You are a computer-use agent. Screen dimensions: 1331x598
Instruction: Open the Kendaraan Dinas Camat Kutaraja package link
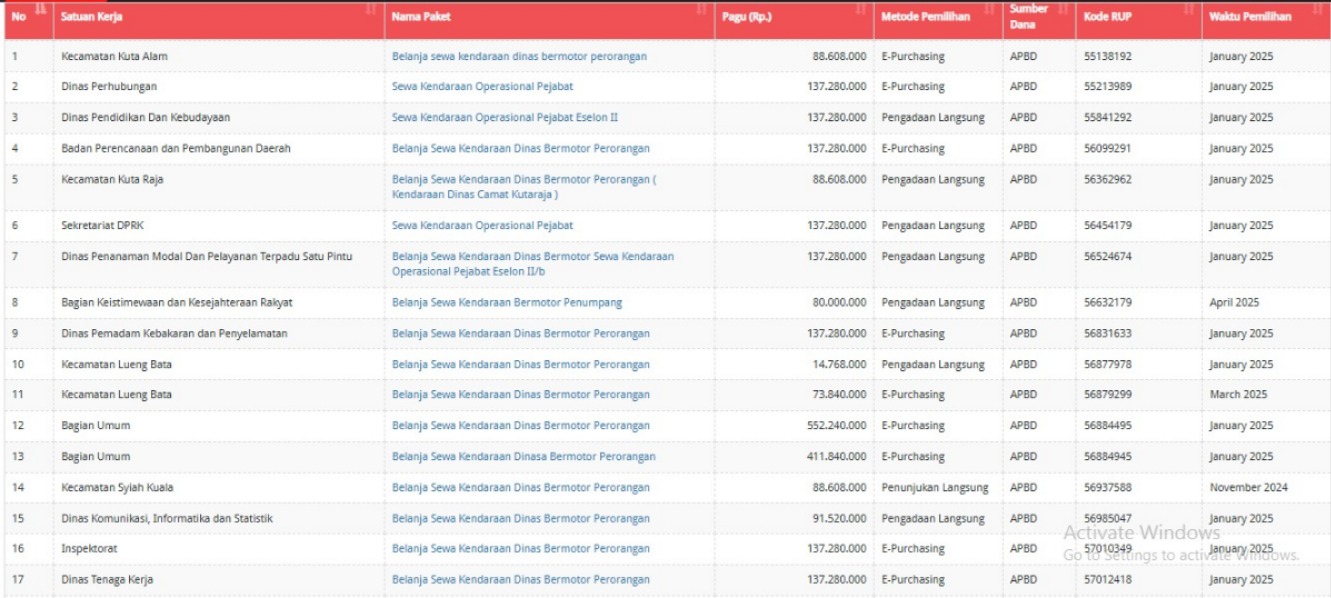point(524,187)
